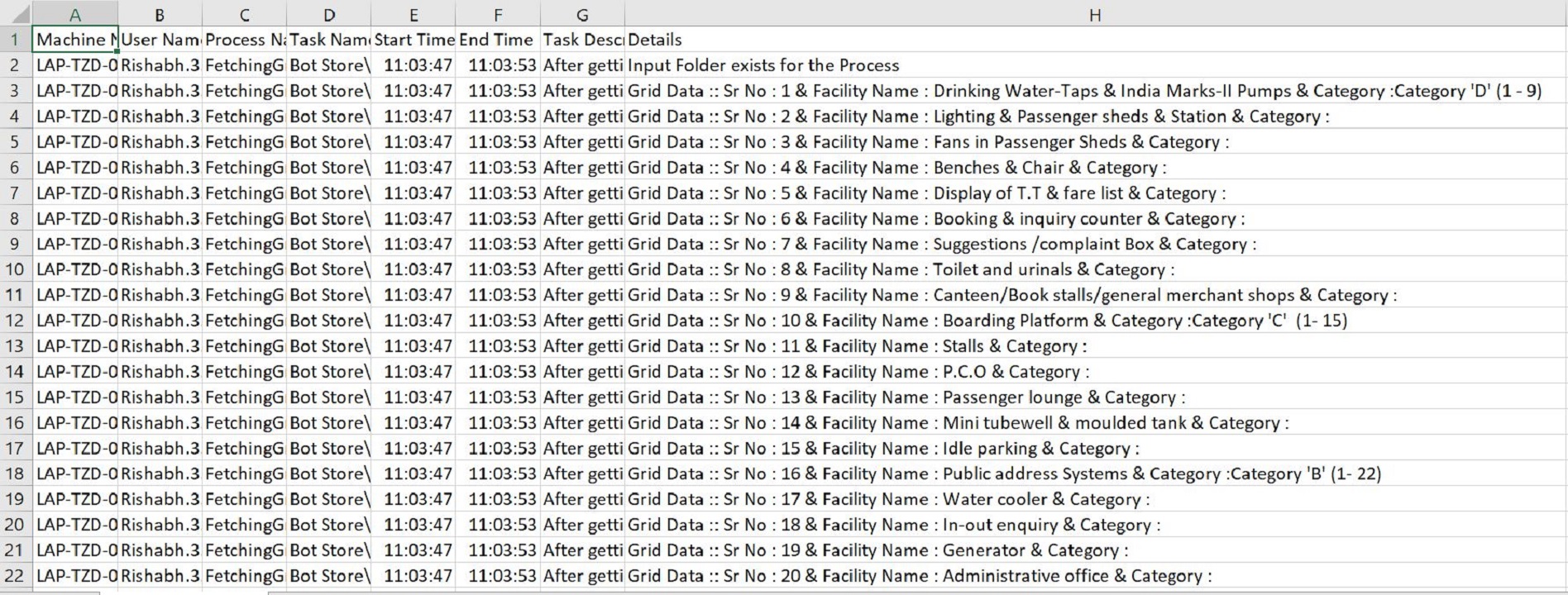Select the Canteen/Book stalls details cell

point(1095,295)
